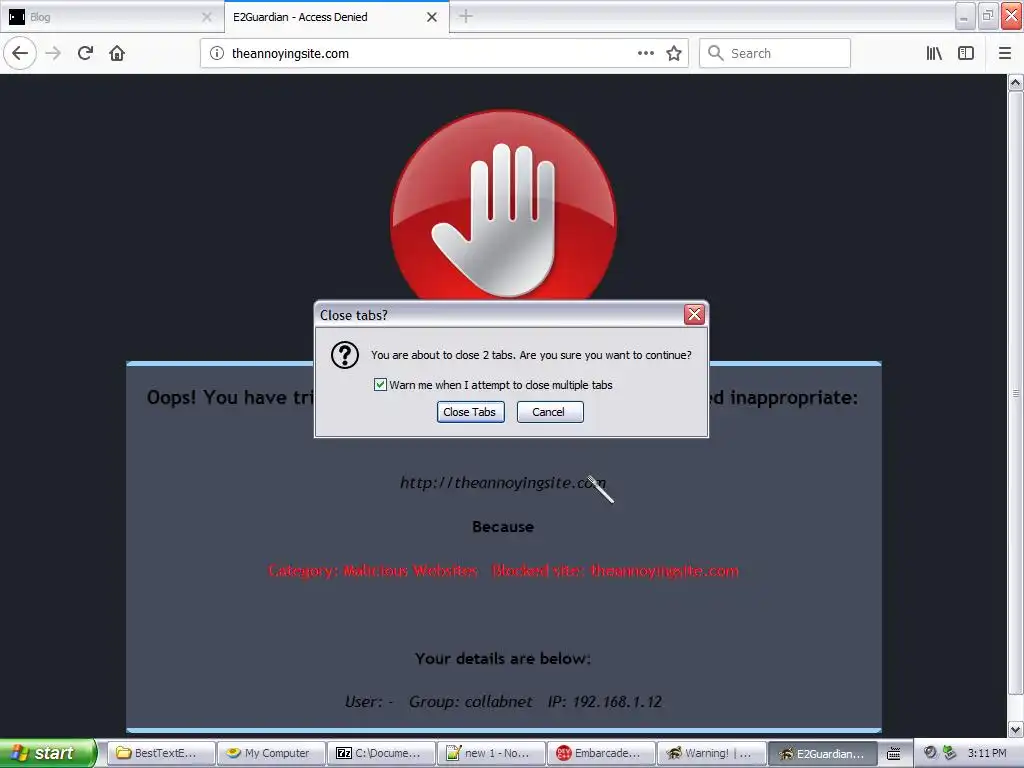
Task: Switch to Embarcade... taskbar window
Action: pos(601,753)
